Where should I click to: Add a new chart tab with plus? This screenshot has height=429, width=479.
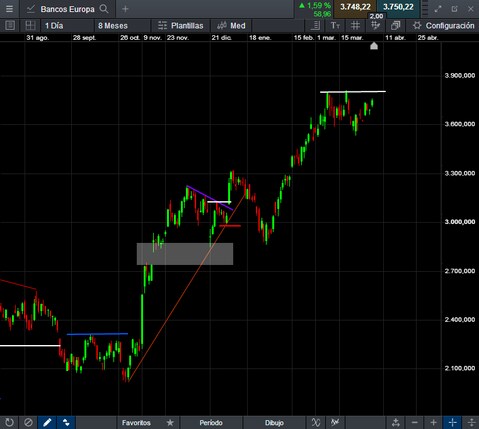125,9
